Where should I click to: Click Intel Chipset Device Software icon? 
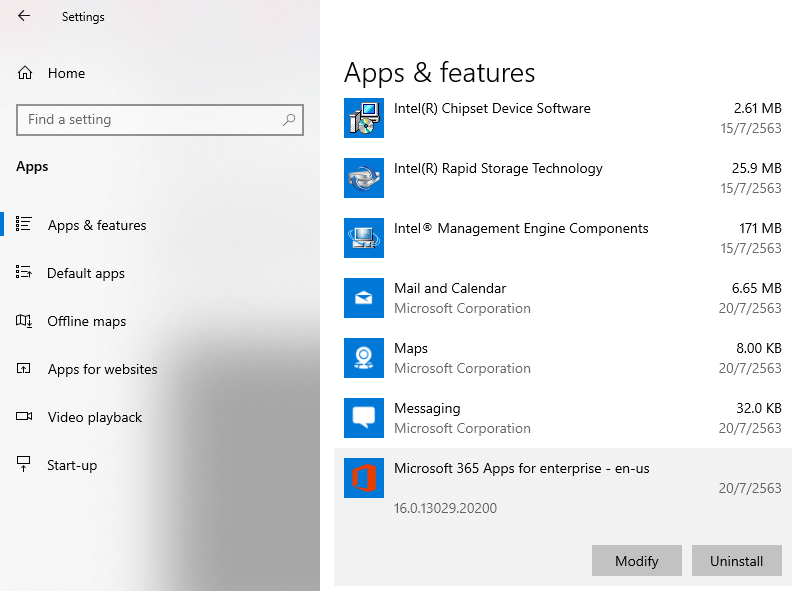point(364,118)
